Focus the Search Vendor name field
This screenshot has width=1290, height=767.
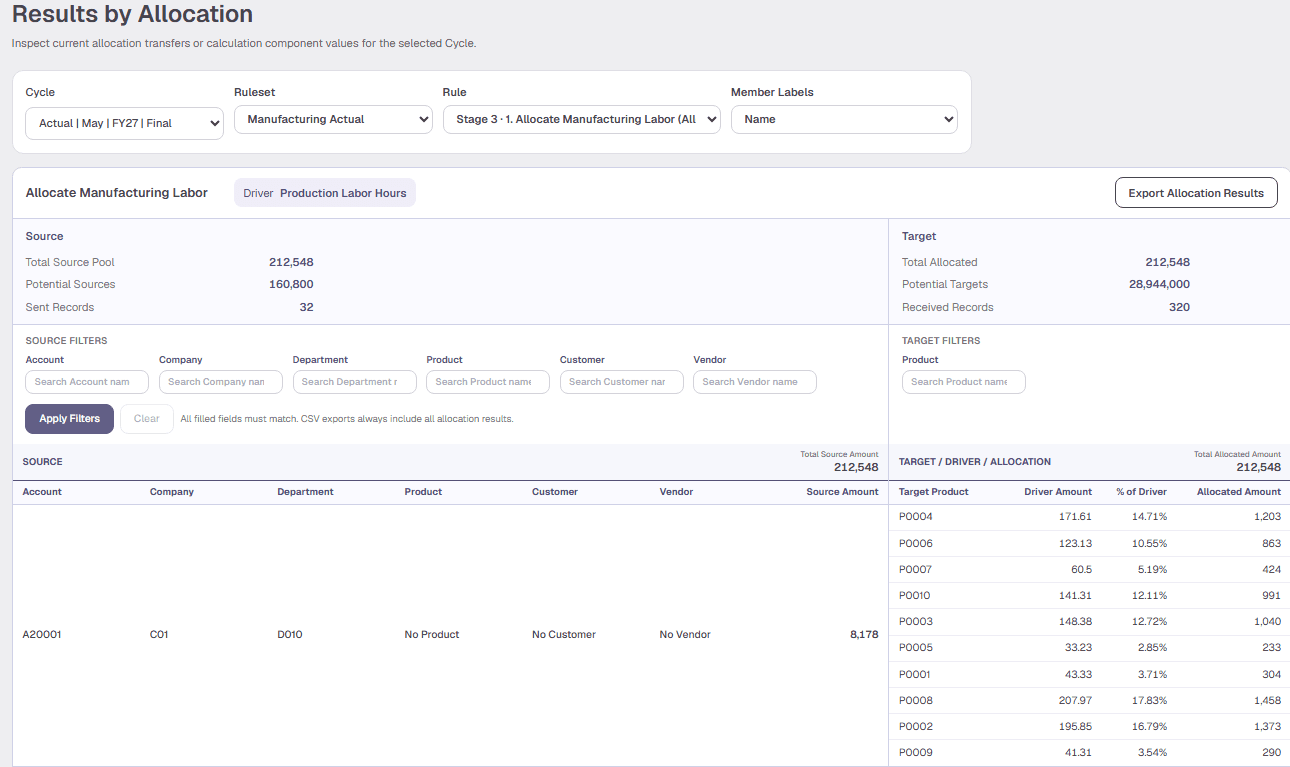[755, 382]
